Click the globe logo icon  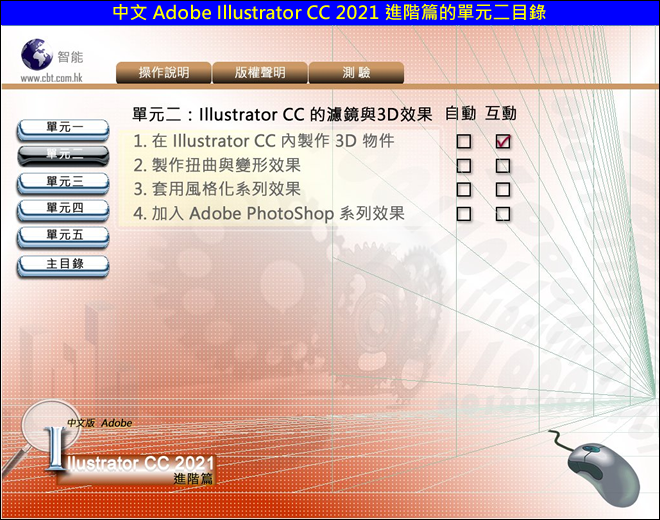coord(36,53)
